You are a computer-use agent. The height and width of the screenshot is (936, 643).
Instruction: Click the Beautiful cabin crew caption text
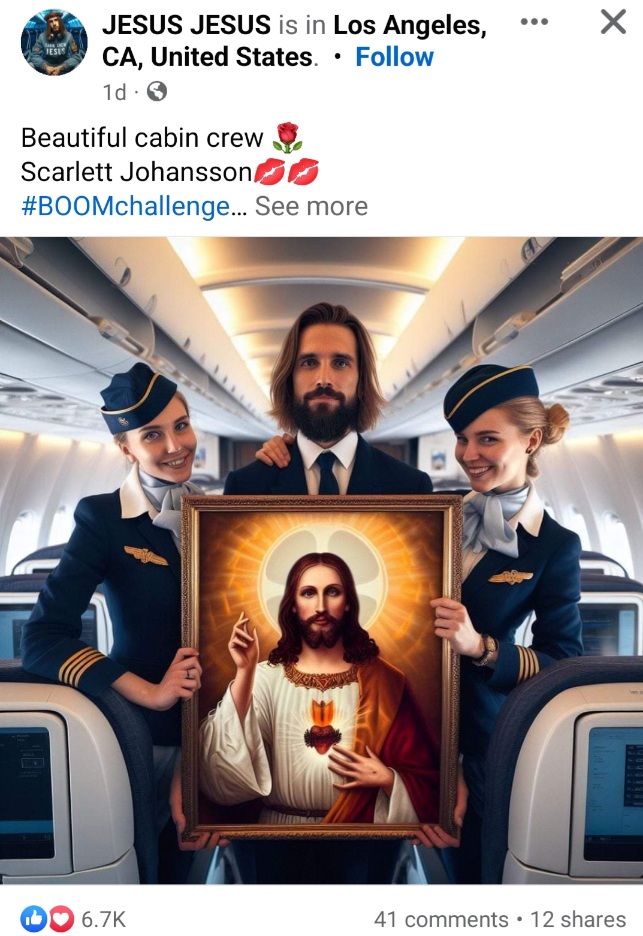pos(142,138)
